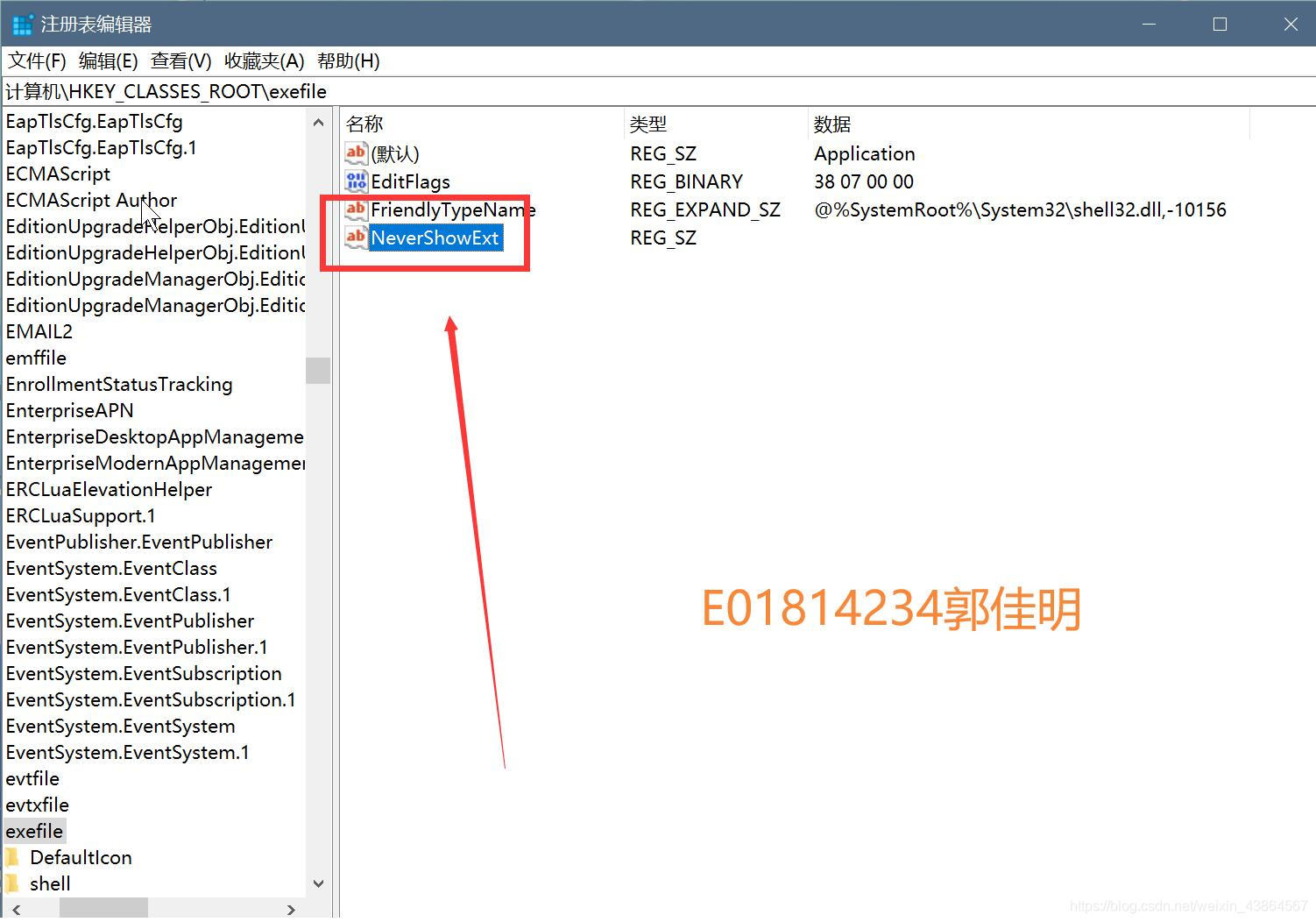This screenshot has height=922, width=1316.
Task: Select the (默认) value name
Action: 395,153
